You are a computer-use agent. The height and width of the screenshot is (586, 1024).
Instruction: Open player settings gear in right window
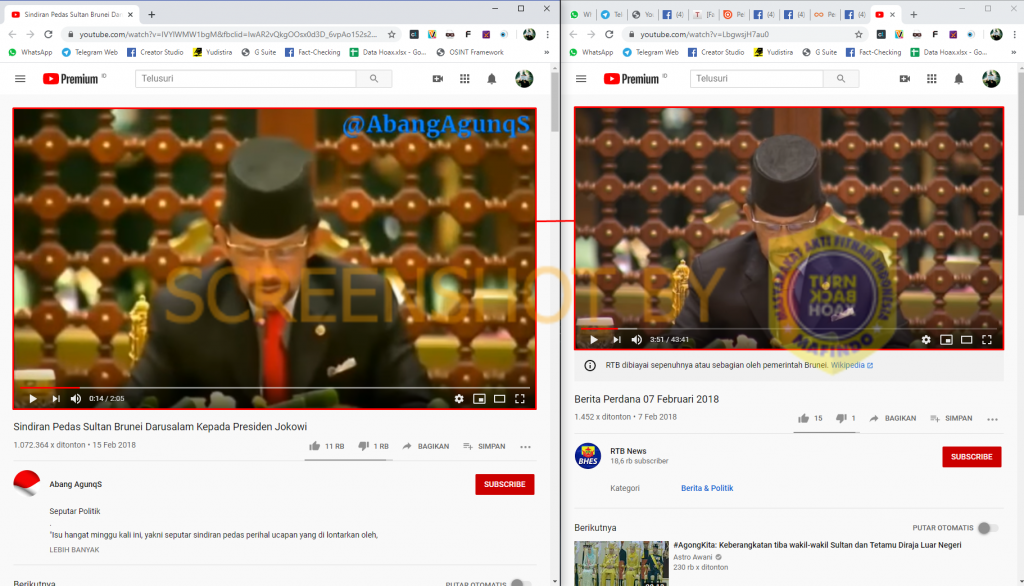pos(926,339)
